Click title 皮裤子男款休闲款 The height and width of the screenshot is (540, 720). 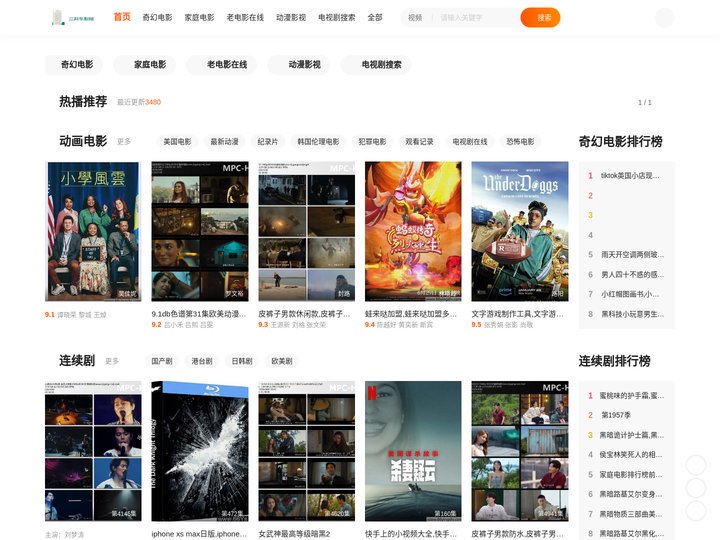304,314
